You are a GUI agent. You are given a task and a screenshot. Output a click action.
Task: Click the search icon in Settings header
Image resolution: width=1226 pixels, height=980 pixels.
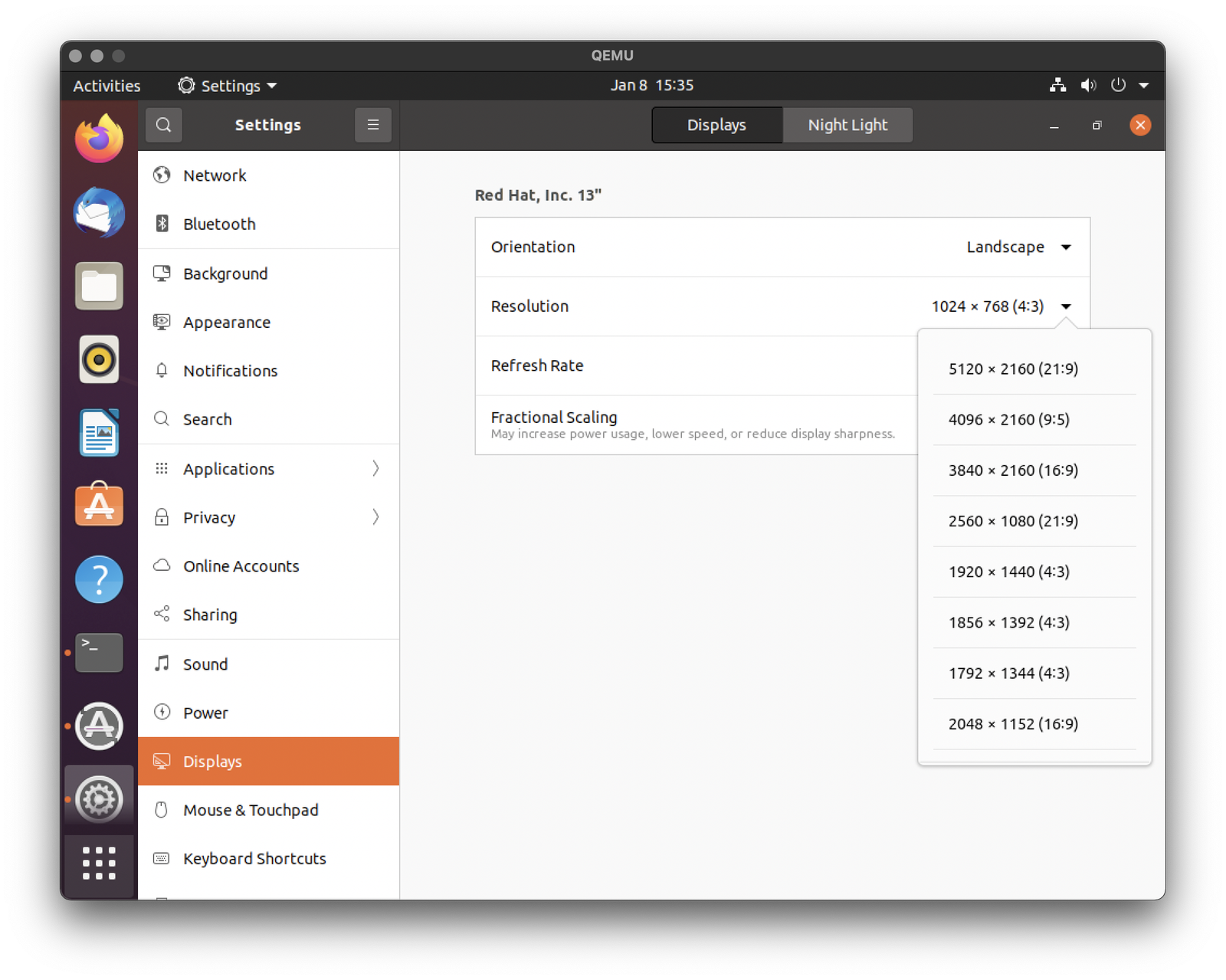click(163, 125)
